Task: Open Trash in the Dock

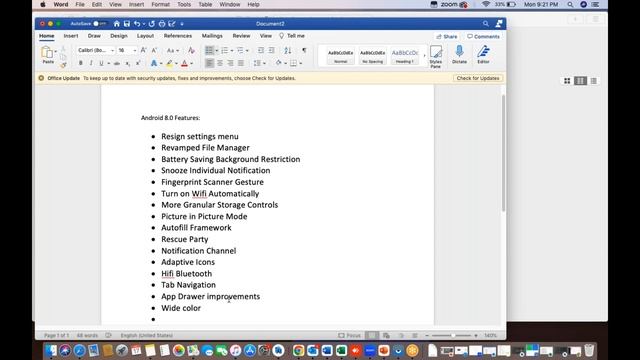Action: (x=589, y=350)
